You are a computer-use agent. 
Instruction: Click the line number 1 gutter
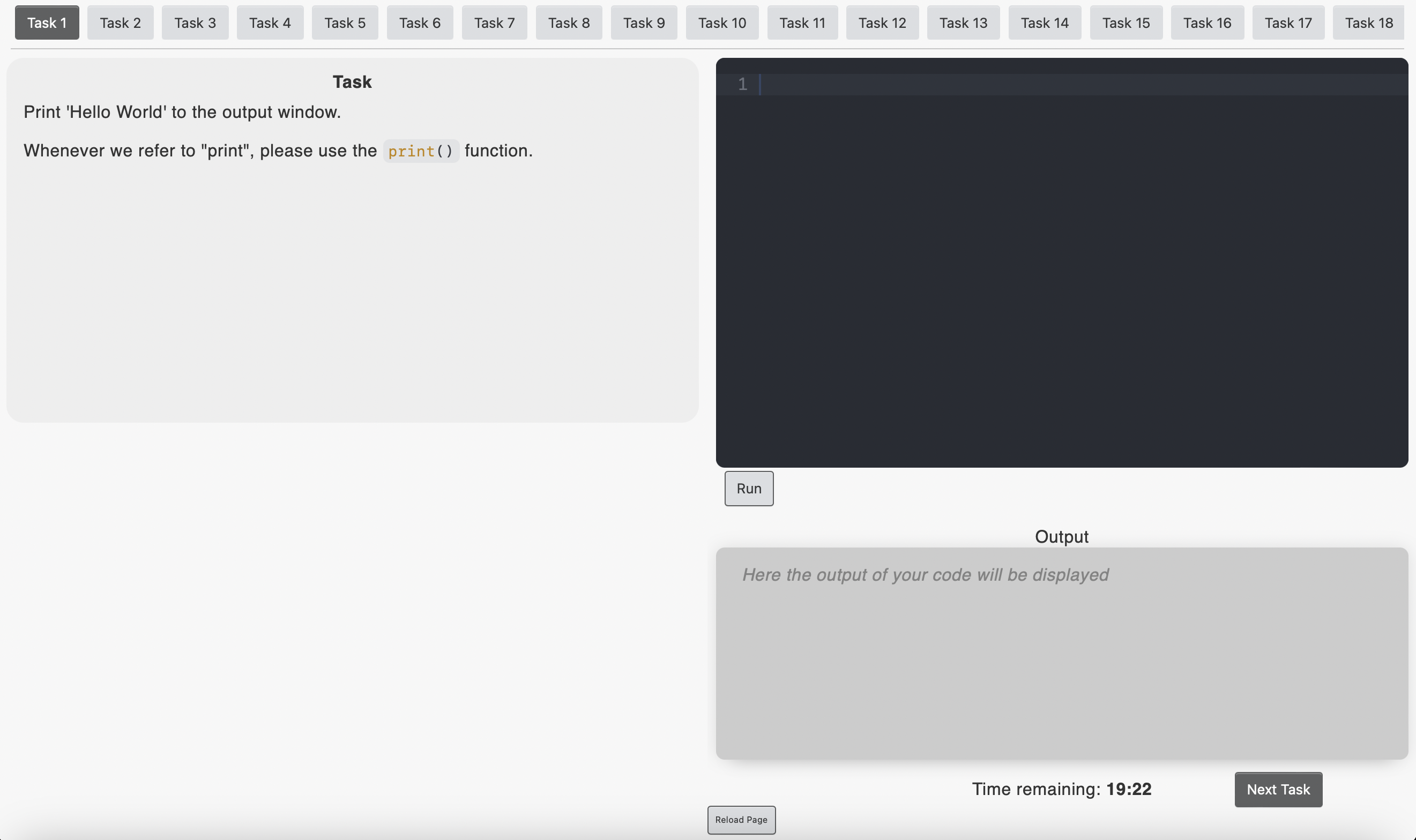click(742, 84)
